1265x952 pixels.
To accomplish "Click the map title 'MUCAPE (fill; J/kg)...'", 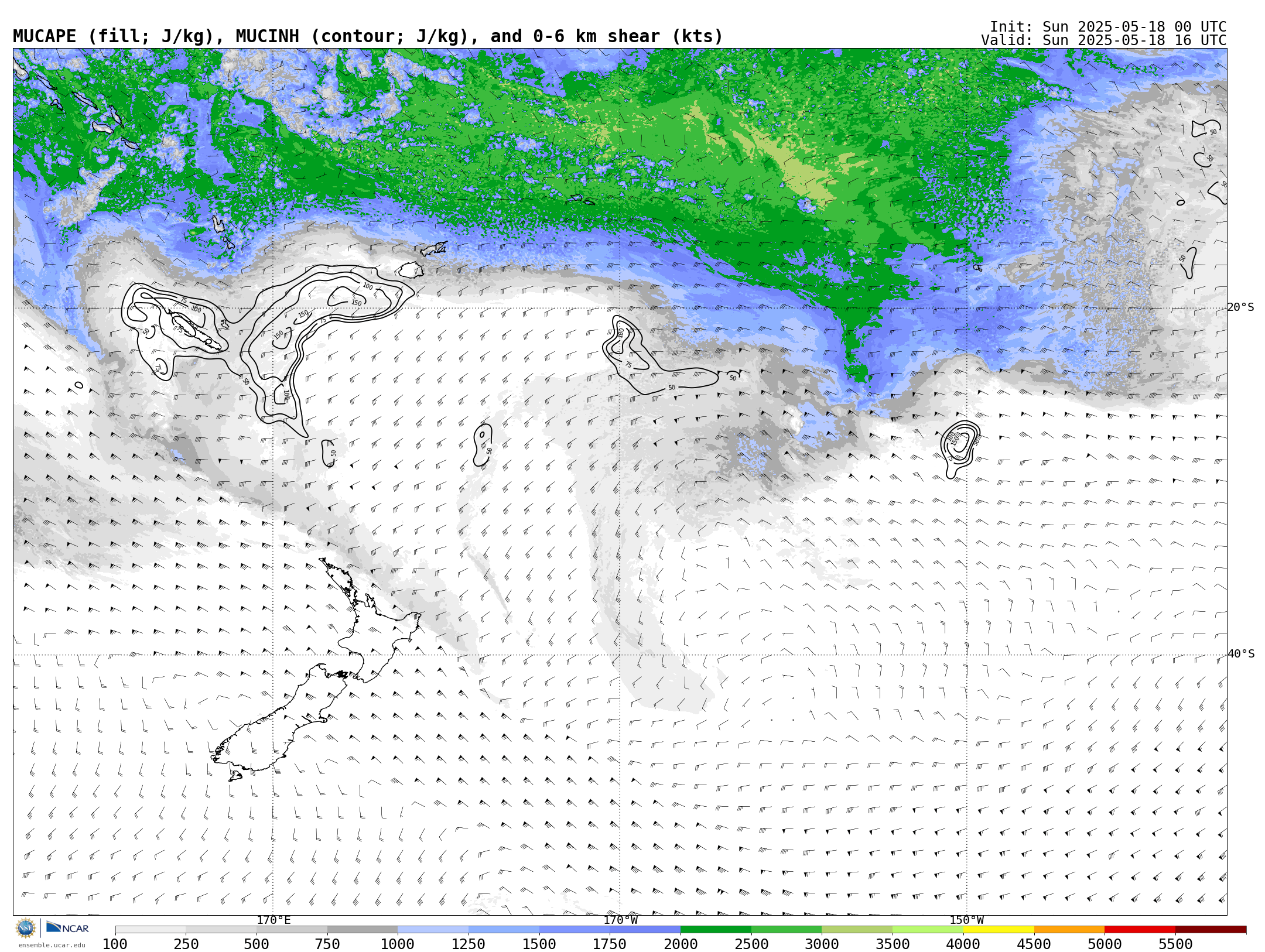I will pos(368,36).
